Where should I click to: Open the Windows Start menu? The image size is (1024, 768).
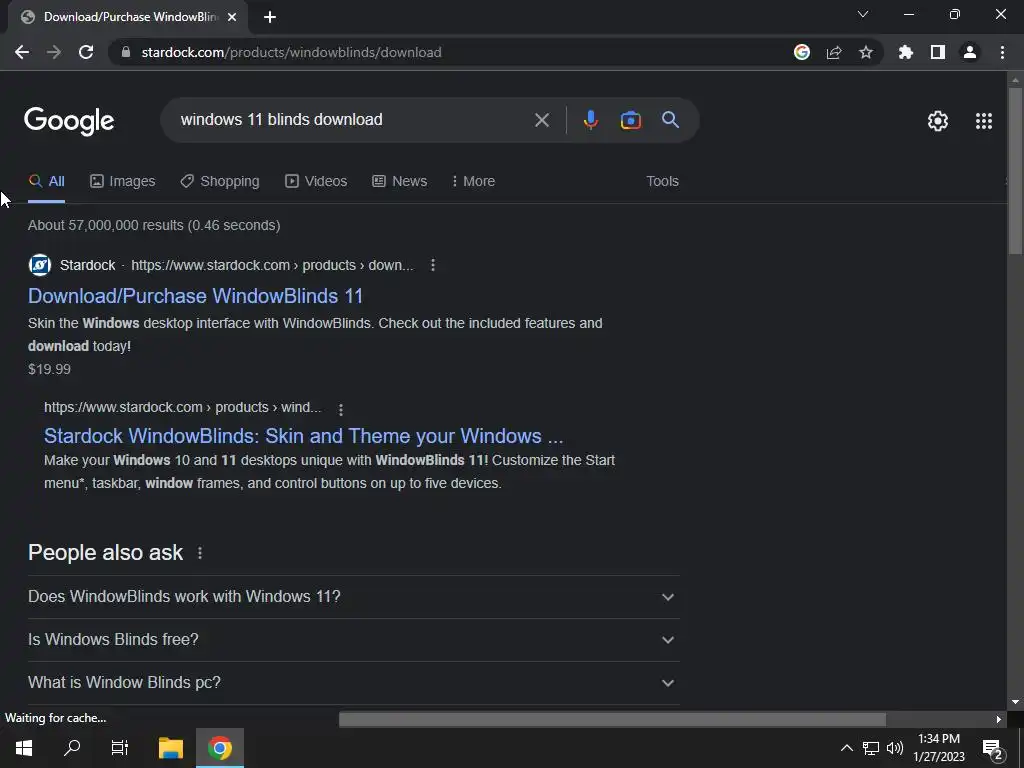tap(24, 748)
